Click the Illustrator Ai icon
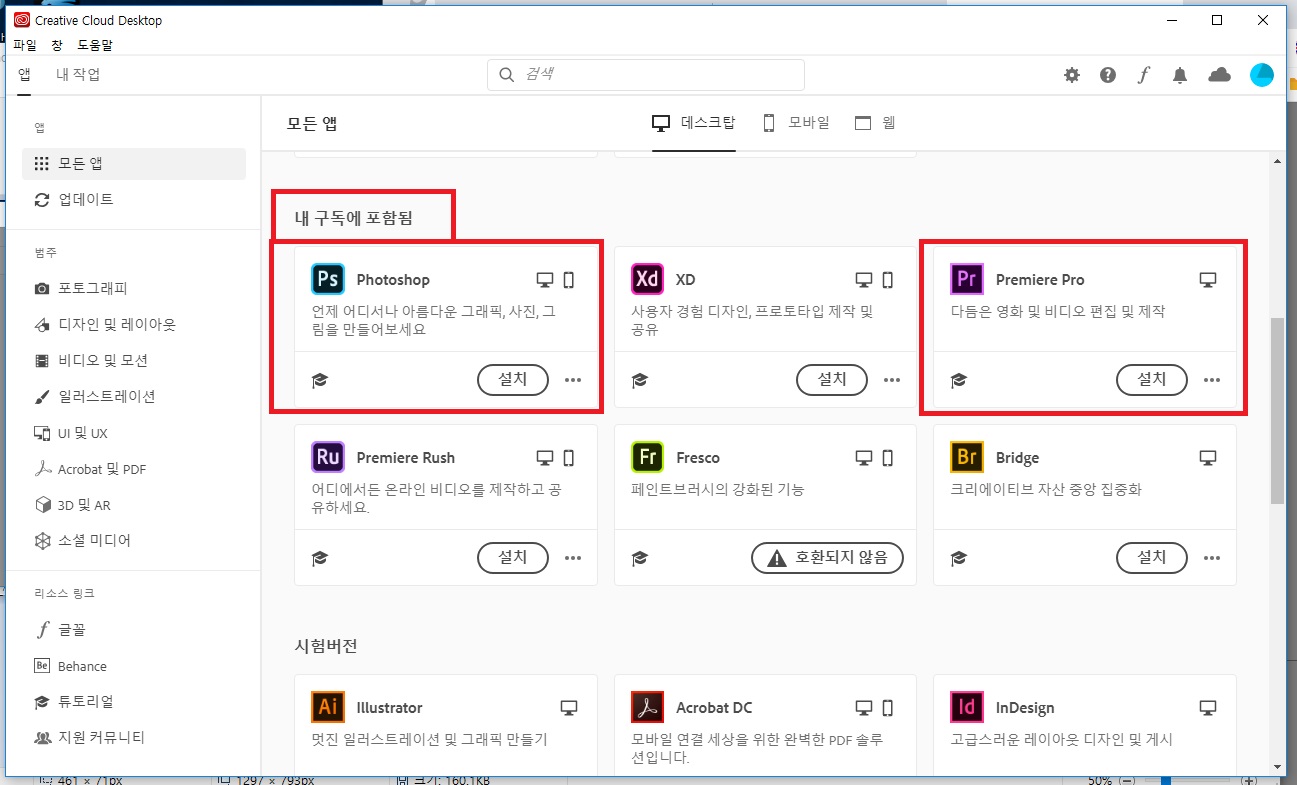 pyautogui.click(x=327, y=707)
